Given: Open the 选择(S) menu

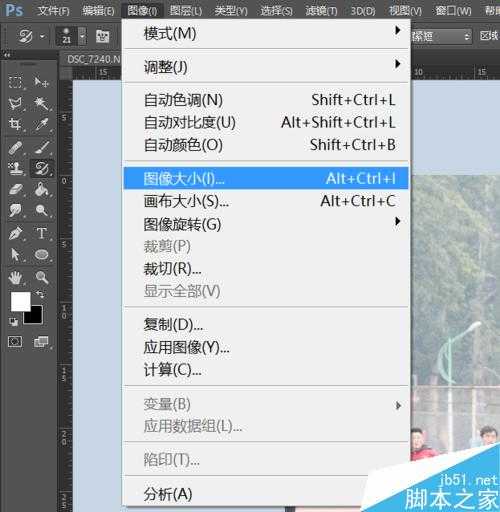Looking at the screenshot, I should 276,11.
